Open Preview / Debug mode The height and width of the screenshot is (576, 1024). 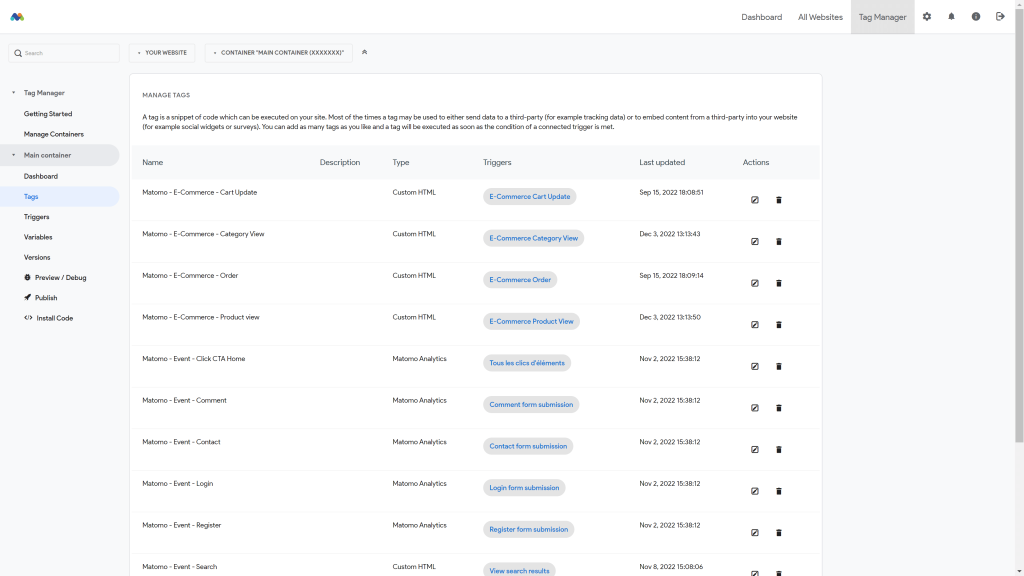(55, 278)
